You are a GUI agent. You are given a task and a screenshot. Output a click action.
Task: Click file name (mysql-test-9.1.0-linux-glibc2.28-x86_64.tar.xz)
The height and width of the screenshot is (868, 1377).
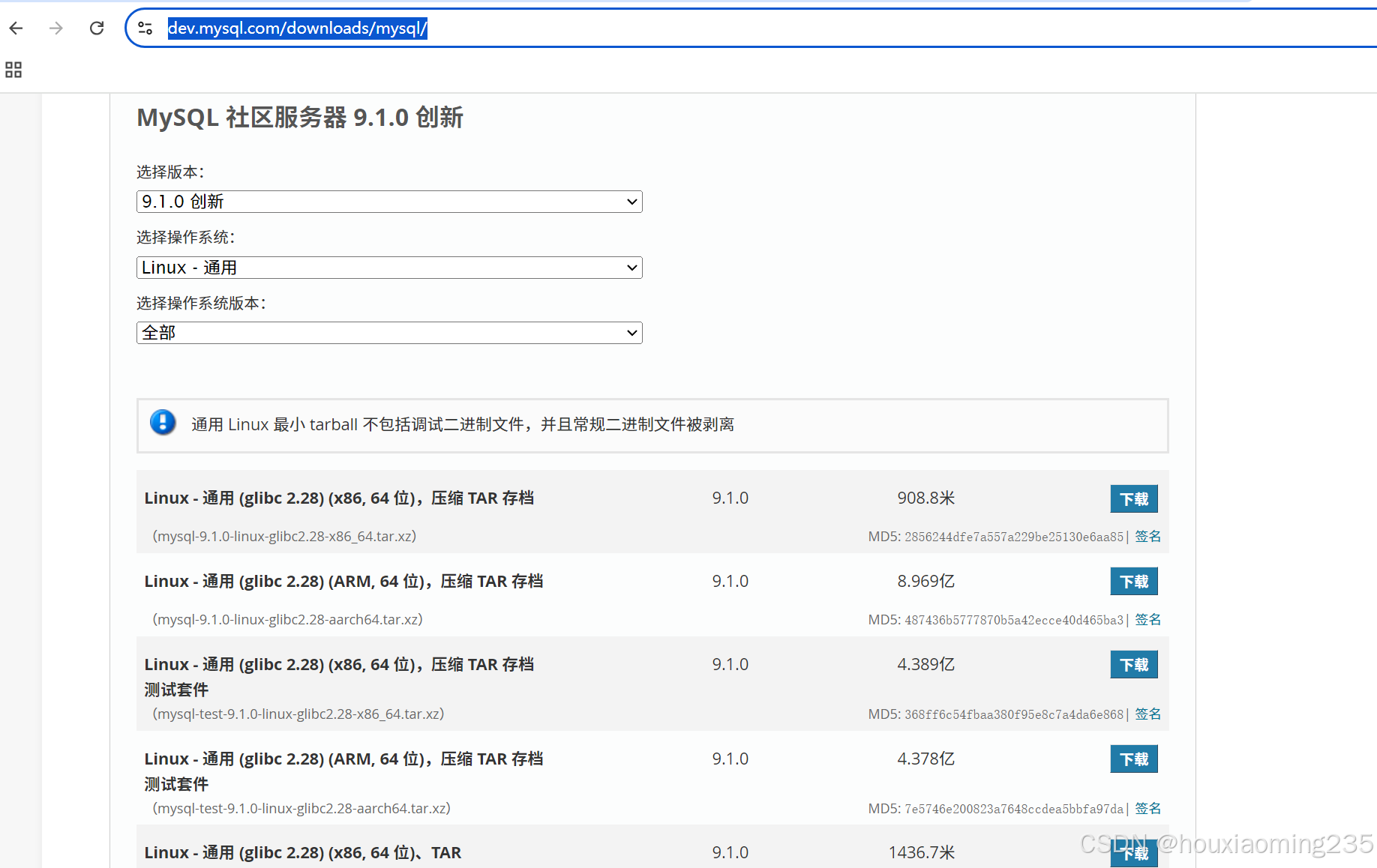298,714
